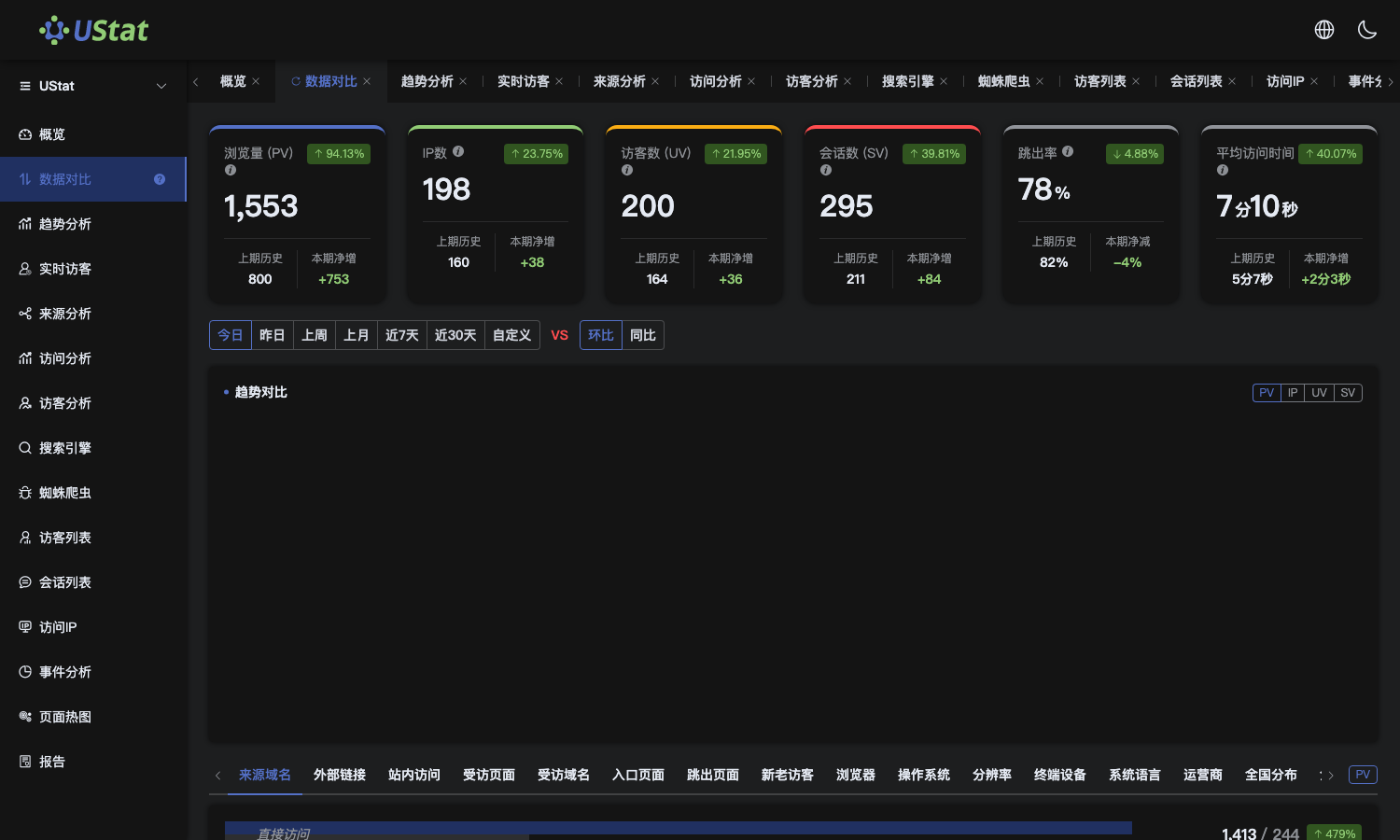Click the 数据对比 sidebar help icon
This screenshot has width=1400, height=840.
tap(160, 179)
